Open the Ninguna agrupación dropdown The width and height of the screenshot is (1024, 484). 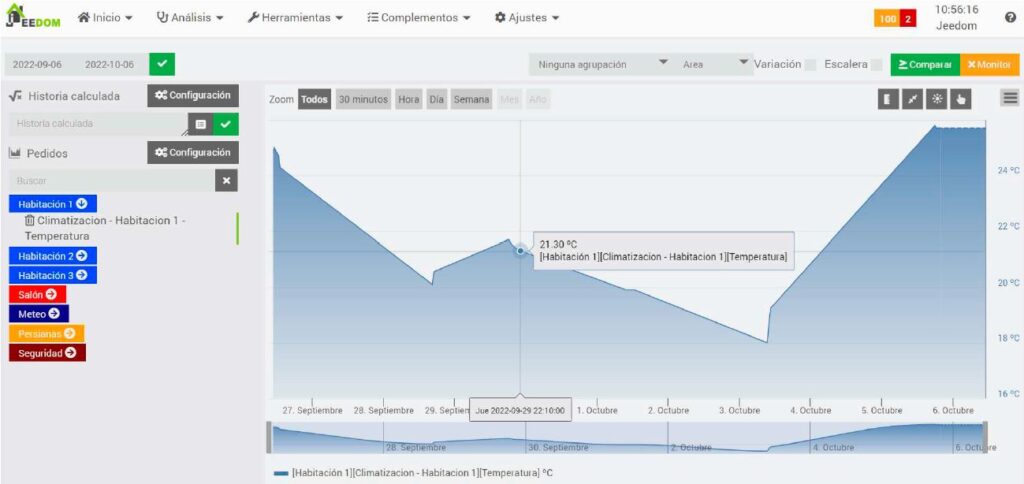[600, 64]
